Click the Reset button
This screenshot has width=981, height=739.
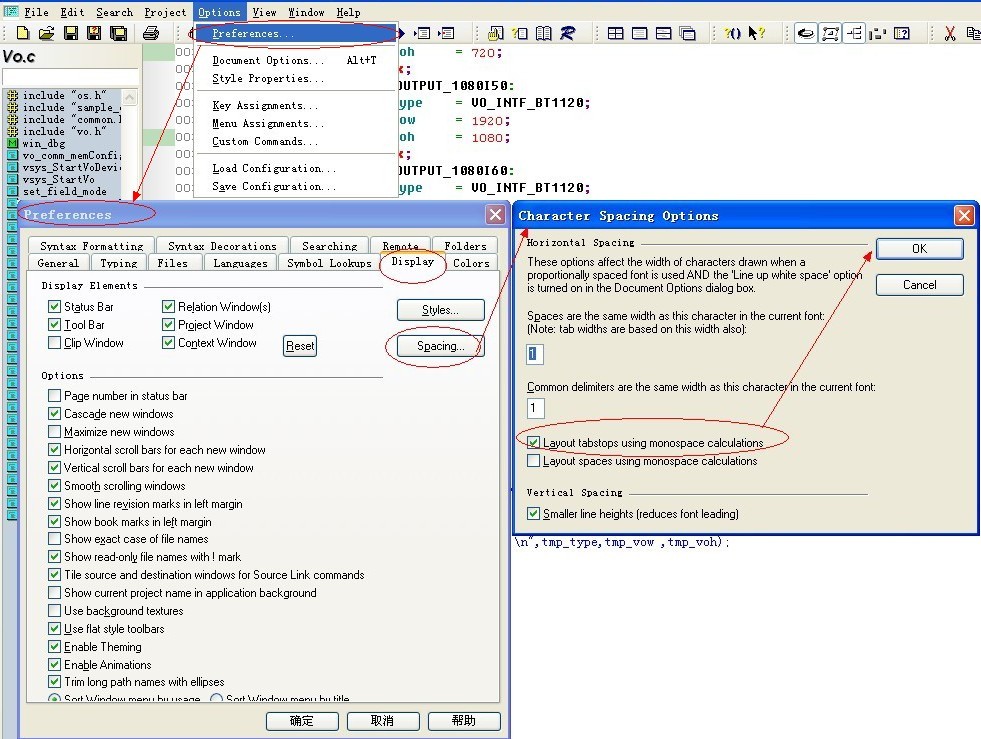point(300,346)
